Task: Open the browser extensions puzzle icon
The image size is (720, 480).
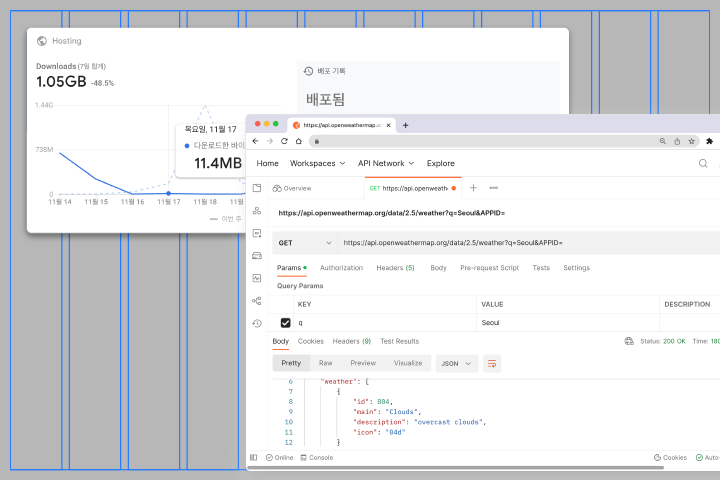Action: [709, 141]
